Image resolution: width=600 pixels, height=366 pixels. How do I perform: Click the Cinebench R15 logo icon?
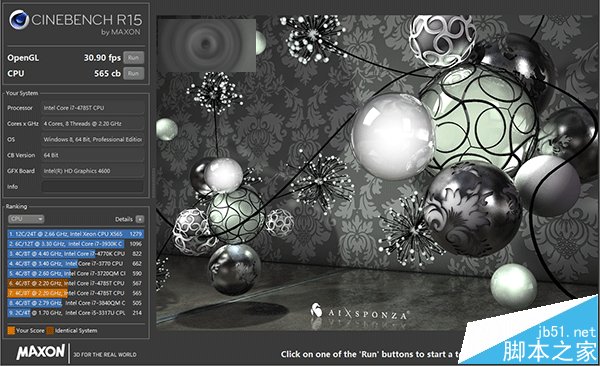(x=19, y=20)
